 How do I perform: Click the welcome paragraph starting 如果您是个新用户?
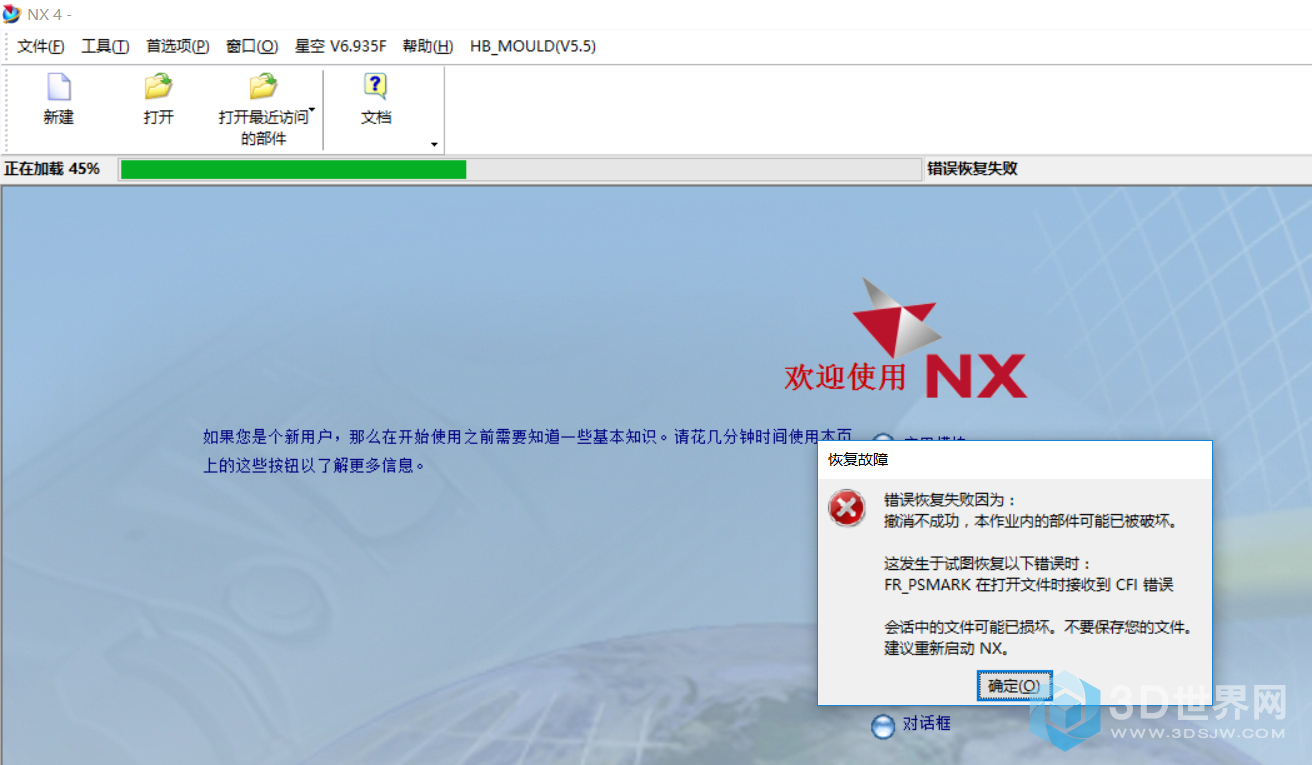point(529,451)
